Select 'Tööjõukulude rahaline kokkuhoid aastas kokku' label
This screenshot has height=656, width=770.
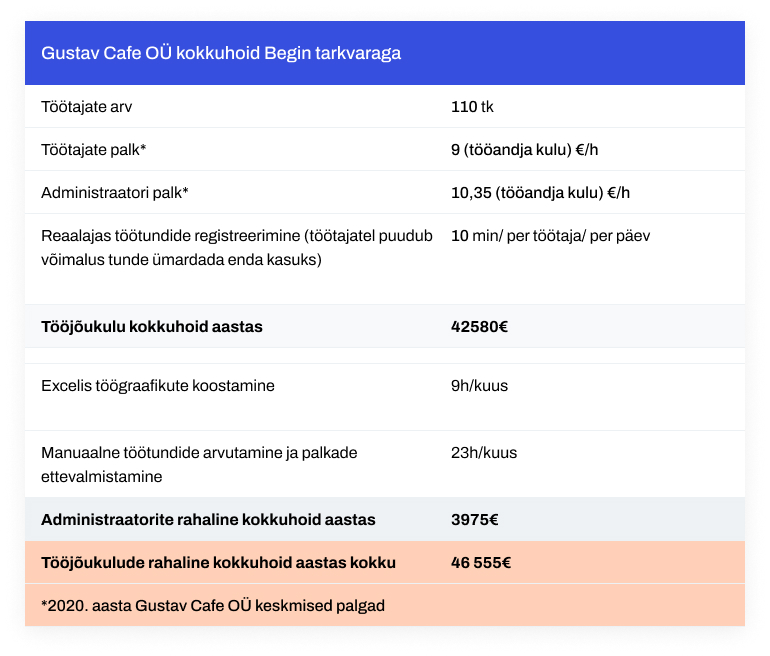point(219,562)
